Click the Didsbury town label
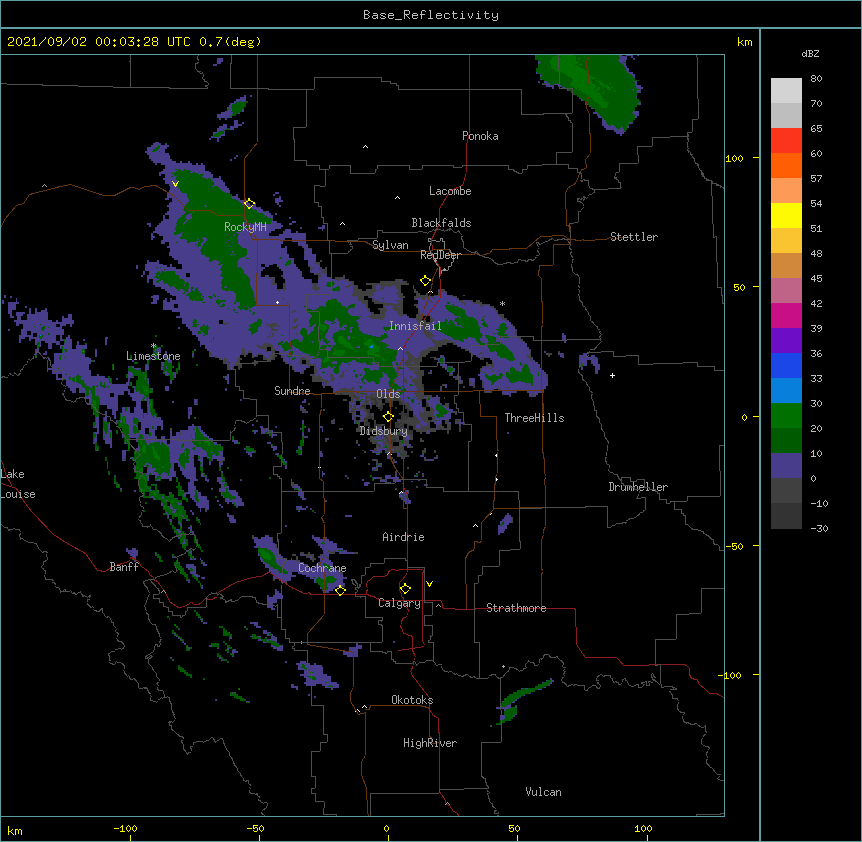 (x=384, y=431)
